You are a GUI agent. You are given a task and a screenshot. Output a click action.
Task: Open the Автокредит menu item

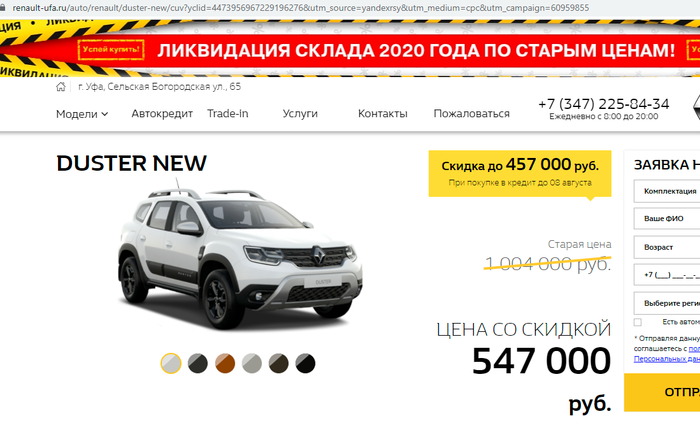click(162, 114)
